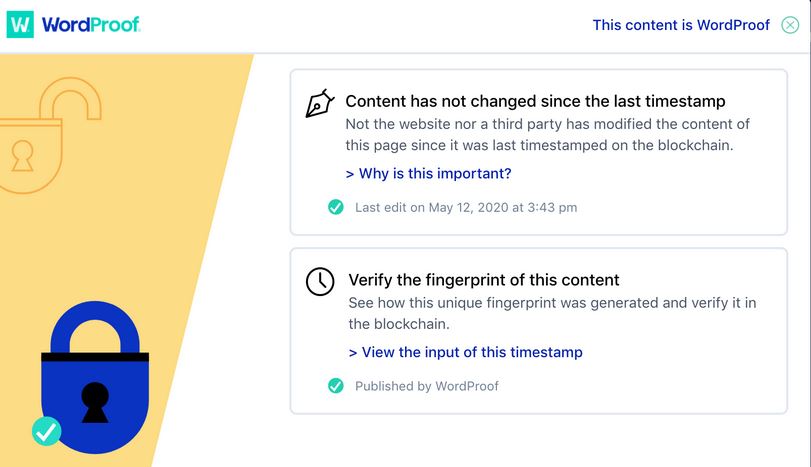This screenshot has height=467, width=811.
Task: Click the green checkmark next to Published by WordProof
Action: tap(336, 386)
